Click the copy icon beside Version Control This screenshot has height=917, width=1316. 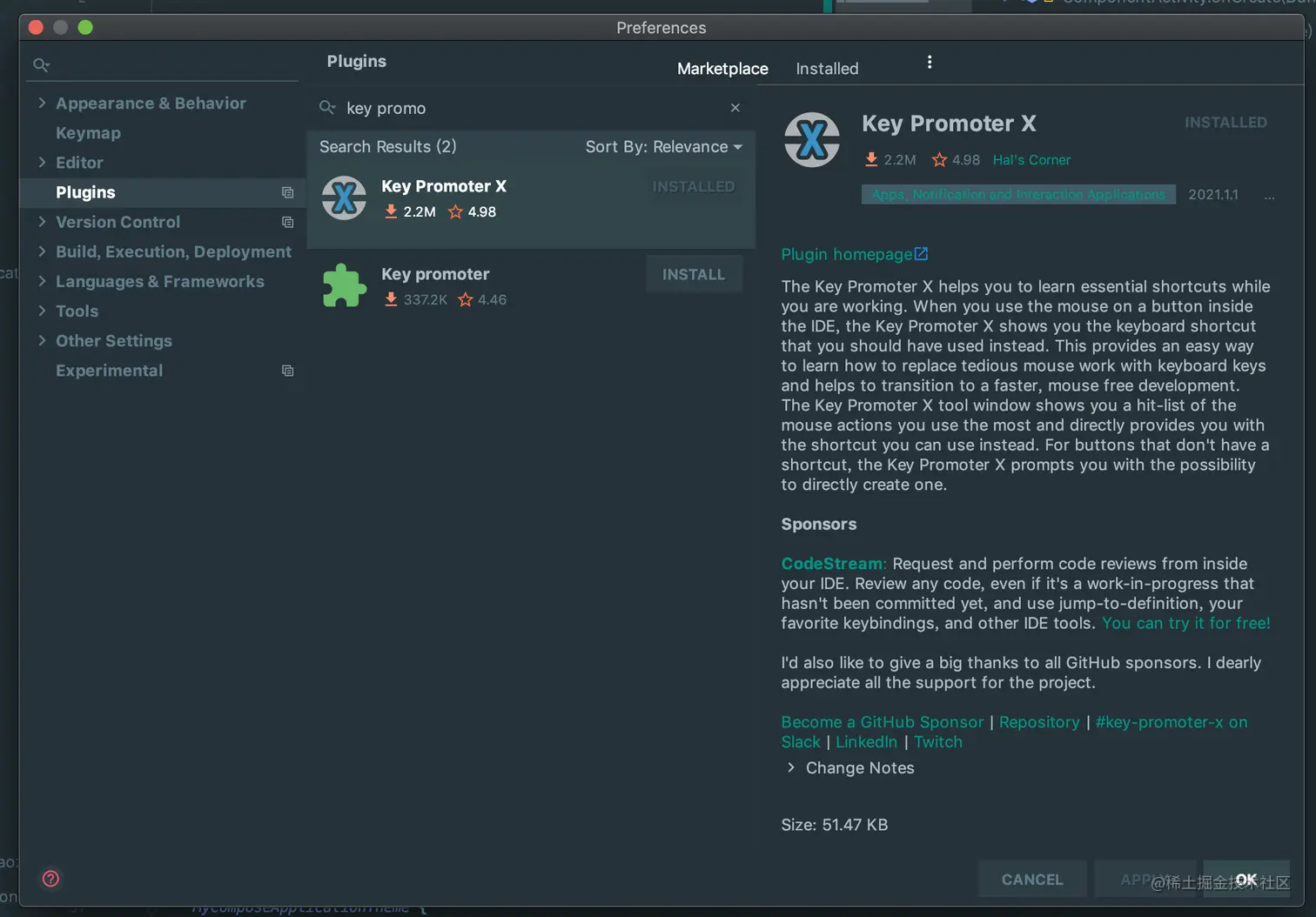pyautogui.click(x=287, y=222)
